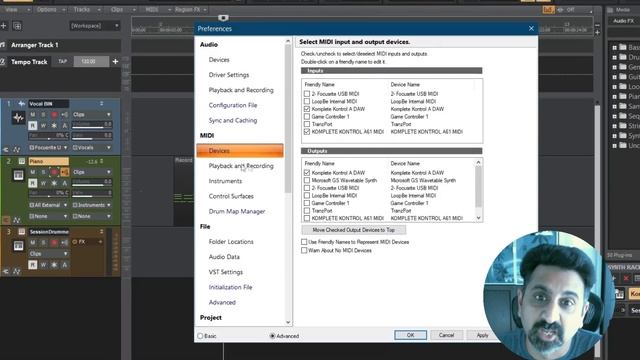
Task: Open the All External input dropdown on Piano
Action: click(48, 205)
